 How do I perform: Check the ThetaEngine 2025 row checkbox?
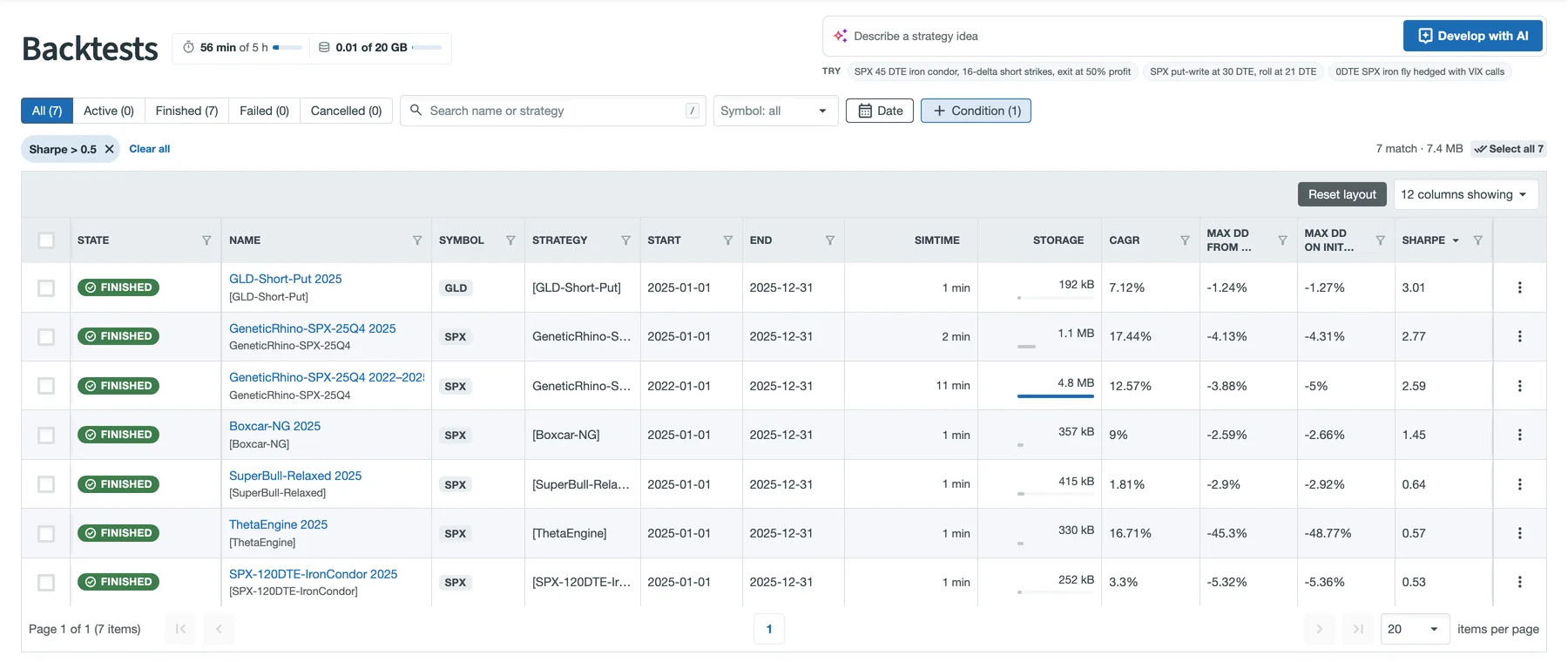[x=46, y=533]
